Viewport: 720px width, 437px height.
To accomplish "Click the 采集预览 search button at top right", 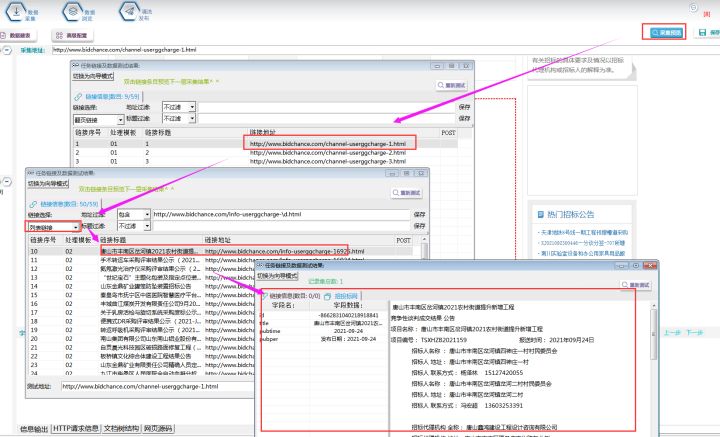I will 666,33.
